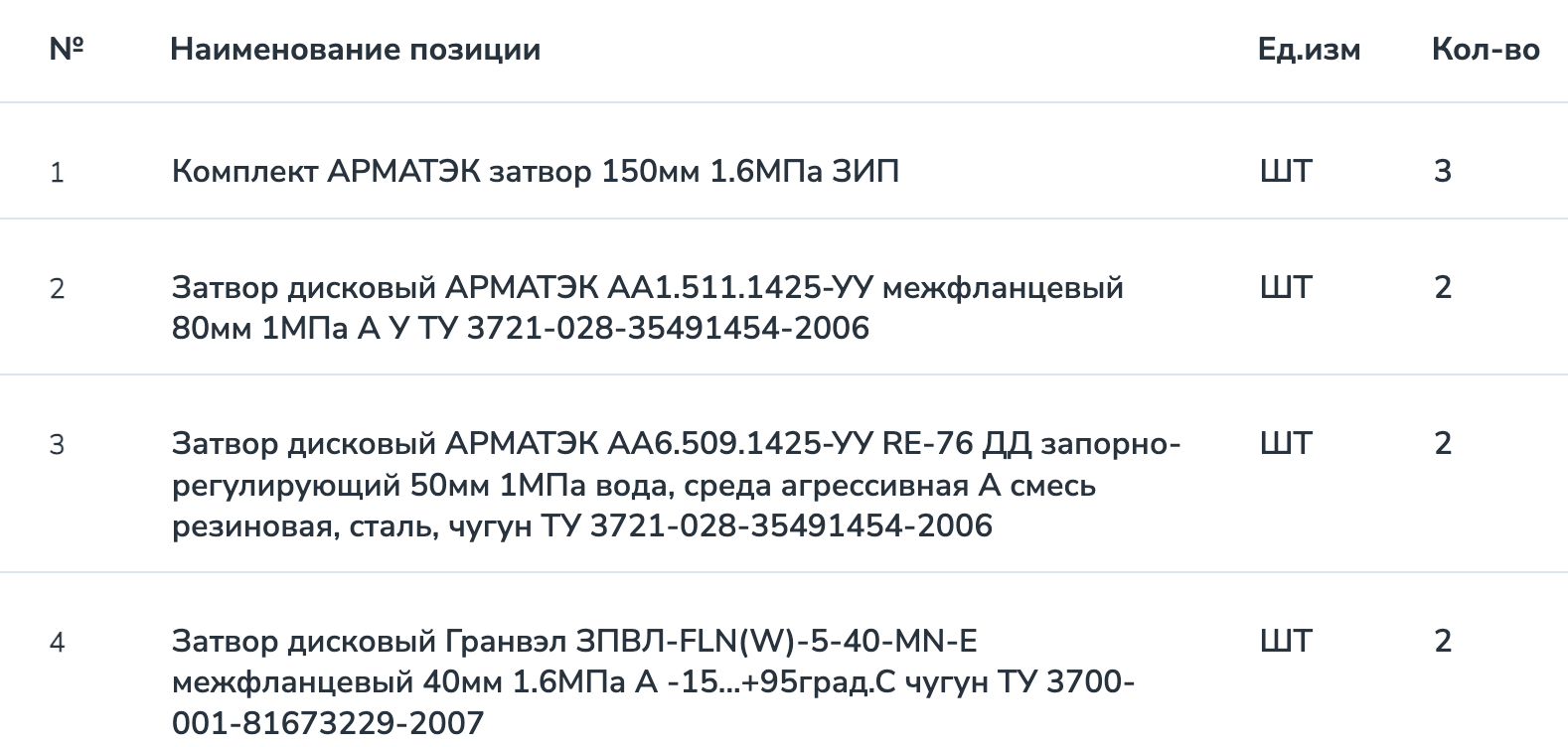Select row number 4 cell
The image size is (1568, 747).
click(57, 642)
